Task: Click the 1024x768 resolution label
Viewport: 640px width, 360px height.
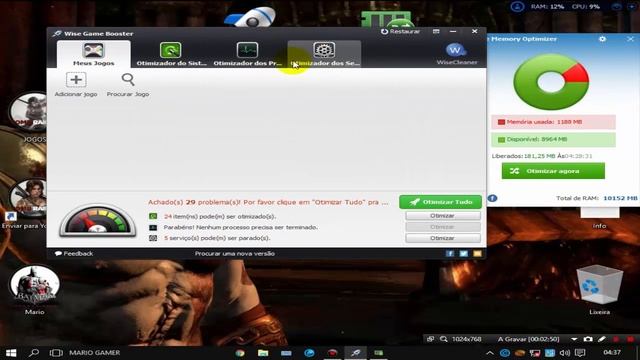Action: pyautogui.click(x=467, y=339)
